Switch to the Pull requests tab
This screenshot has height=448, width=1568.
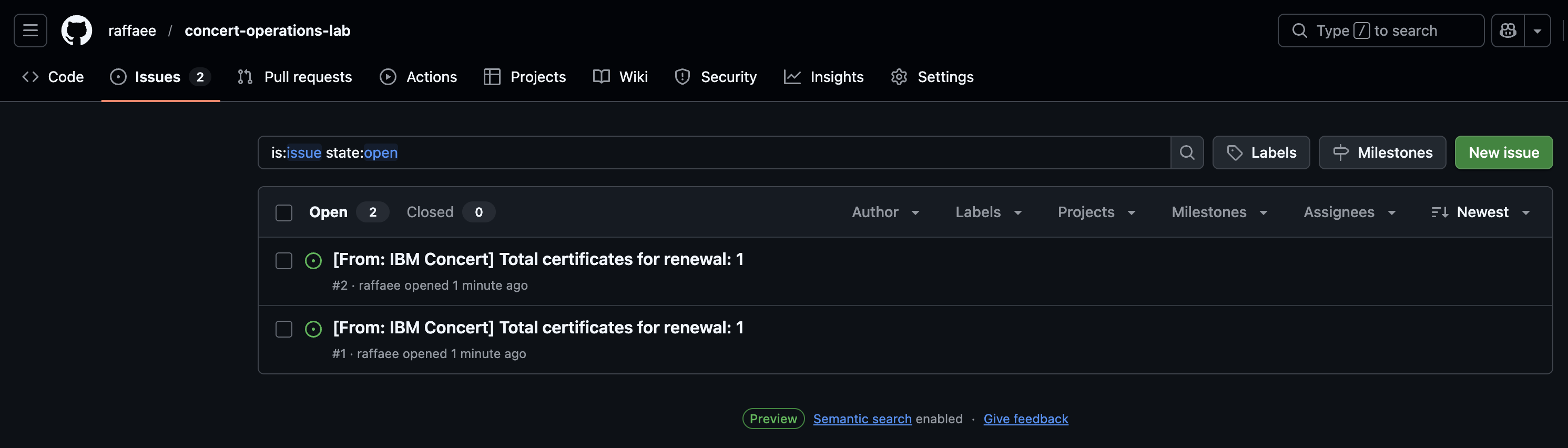click(x=294, y=77)
